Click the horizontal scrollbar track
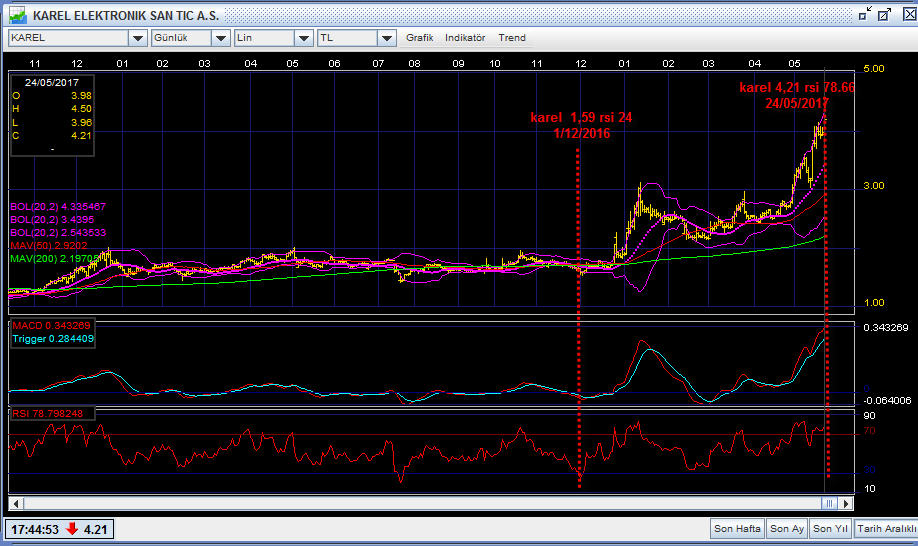 (422, 503)
